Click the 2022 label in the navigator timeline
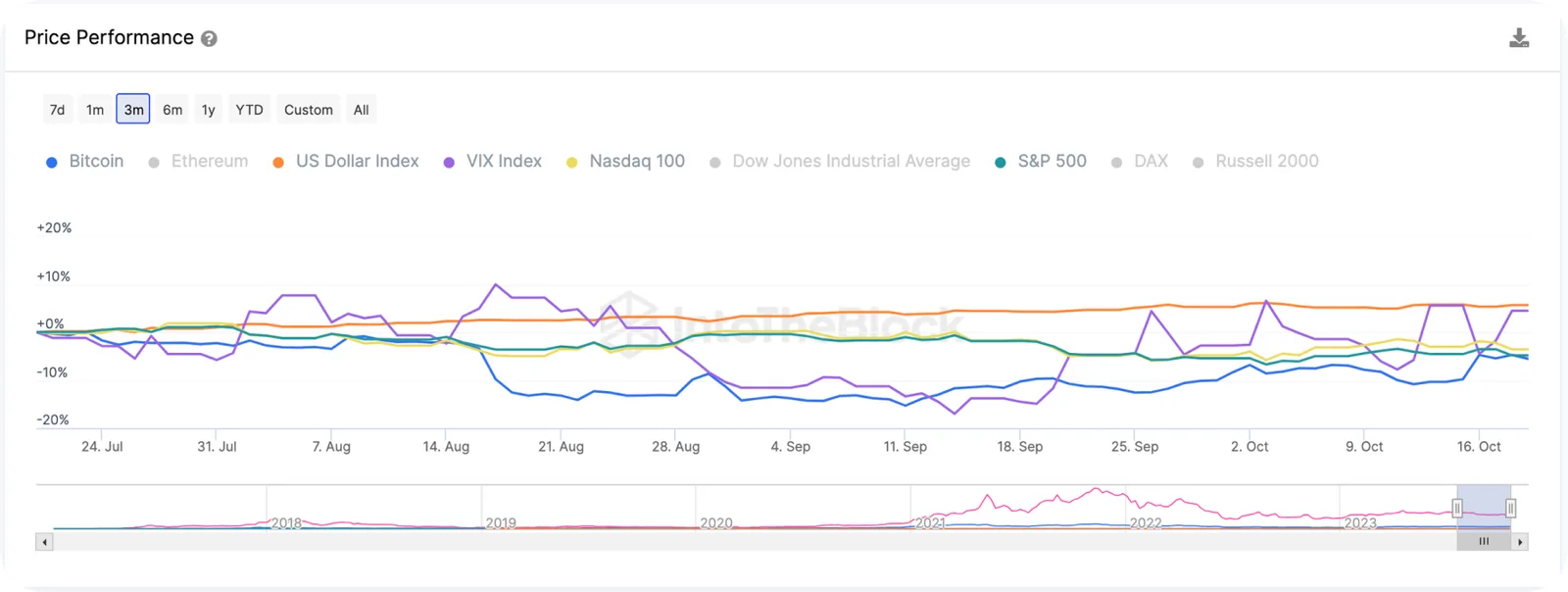1568x592 pixels. pyautogui.click(x=1146, y=523)
